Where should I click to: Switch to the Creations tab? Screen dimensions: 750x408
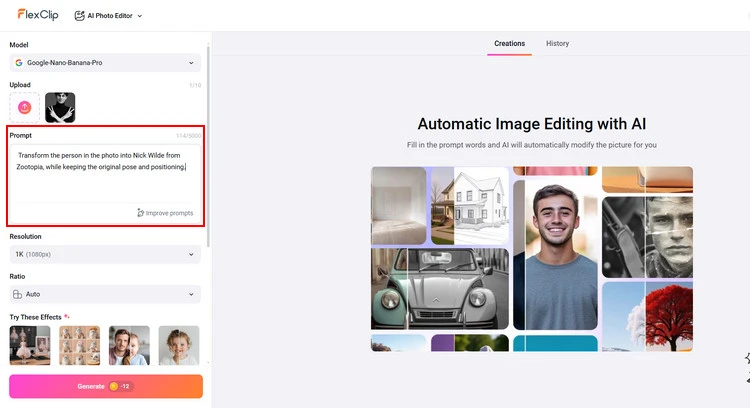tap(509, 44)
